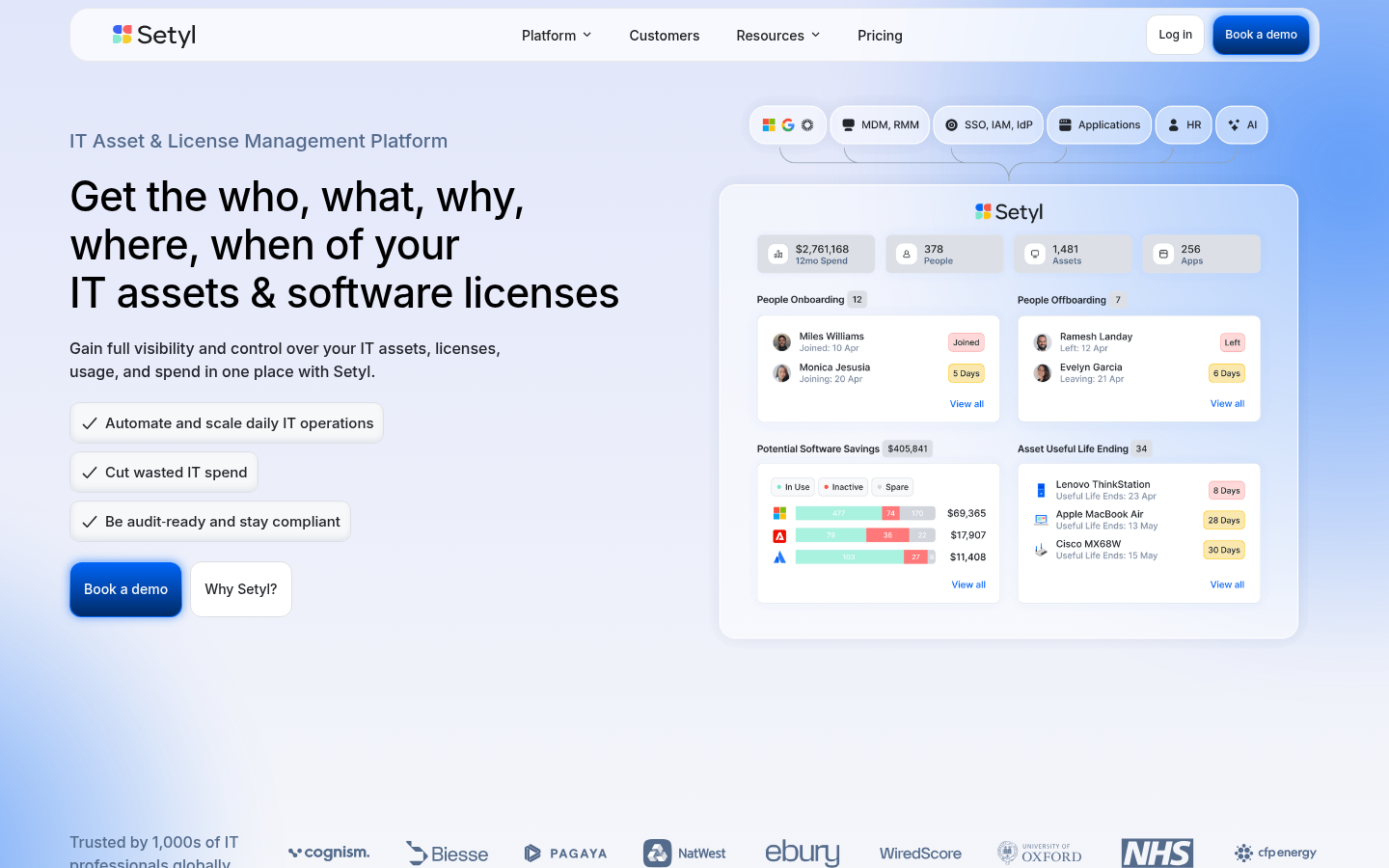Image resolution: width=1389 pixels, height=868 pixels.
Task: Click Be audit-ready and stay compliant
Action: coord(210,522)
